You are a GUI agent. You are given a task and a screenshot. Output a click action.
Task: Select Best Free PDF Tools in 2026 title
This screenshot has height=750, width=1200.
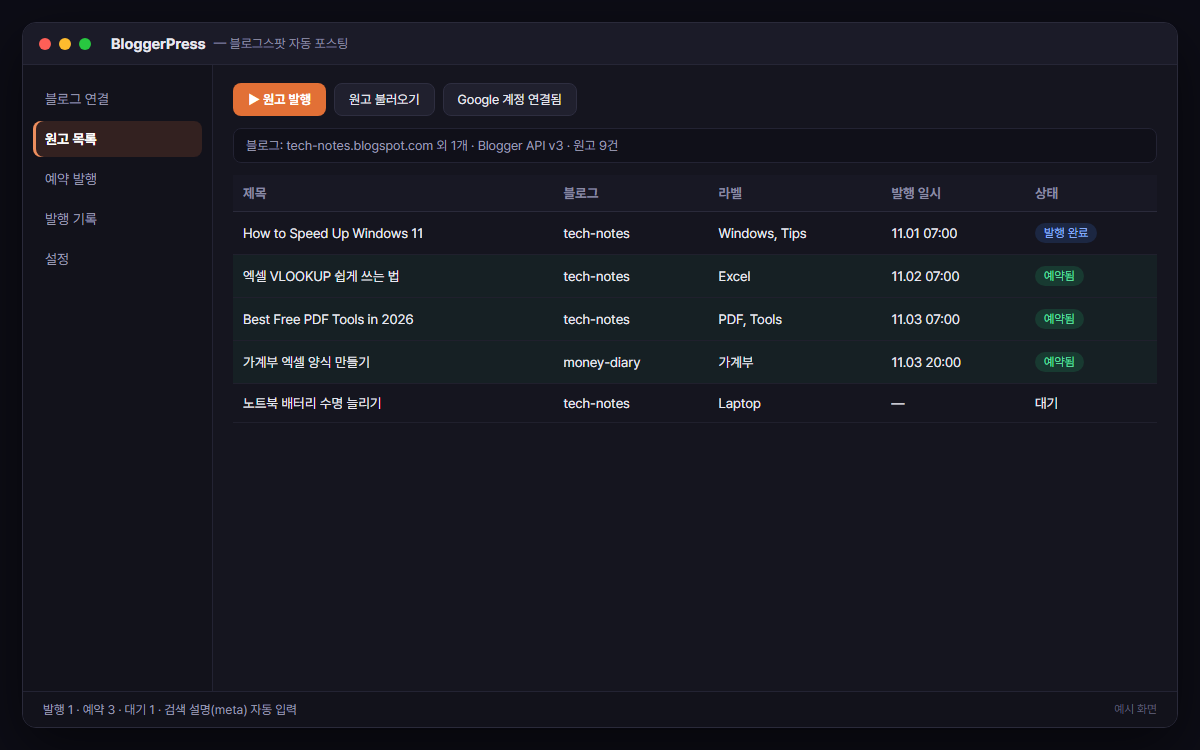(x=328, y=319)
